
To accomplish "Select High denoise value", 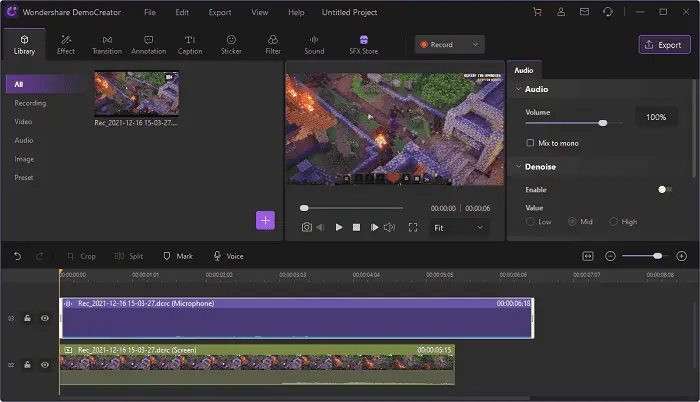I will [x=613, y=222].
